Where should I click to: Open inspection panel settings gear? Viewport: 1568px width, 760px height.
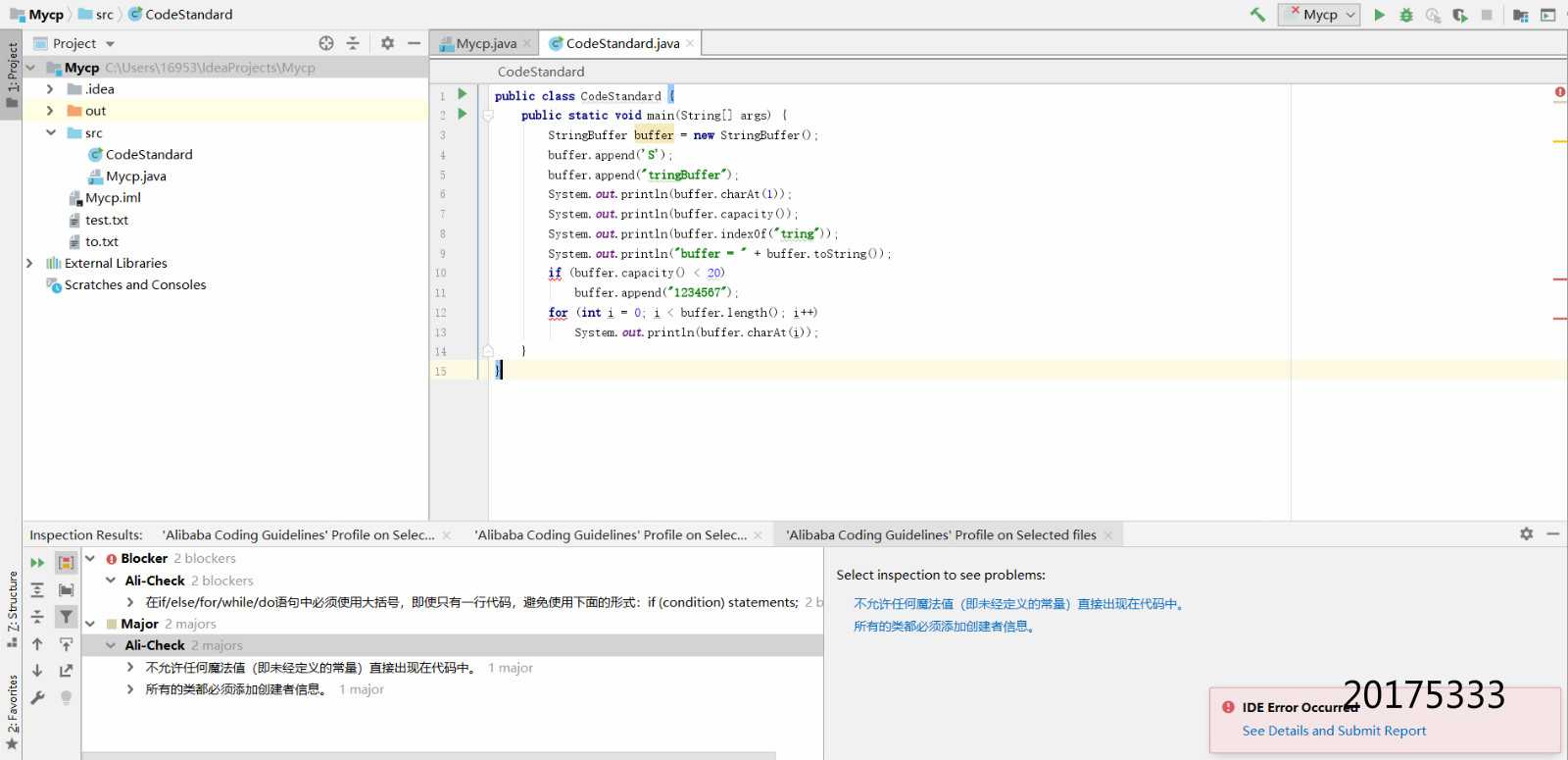pos(1526,533)
